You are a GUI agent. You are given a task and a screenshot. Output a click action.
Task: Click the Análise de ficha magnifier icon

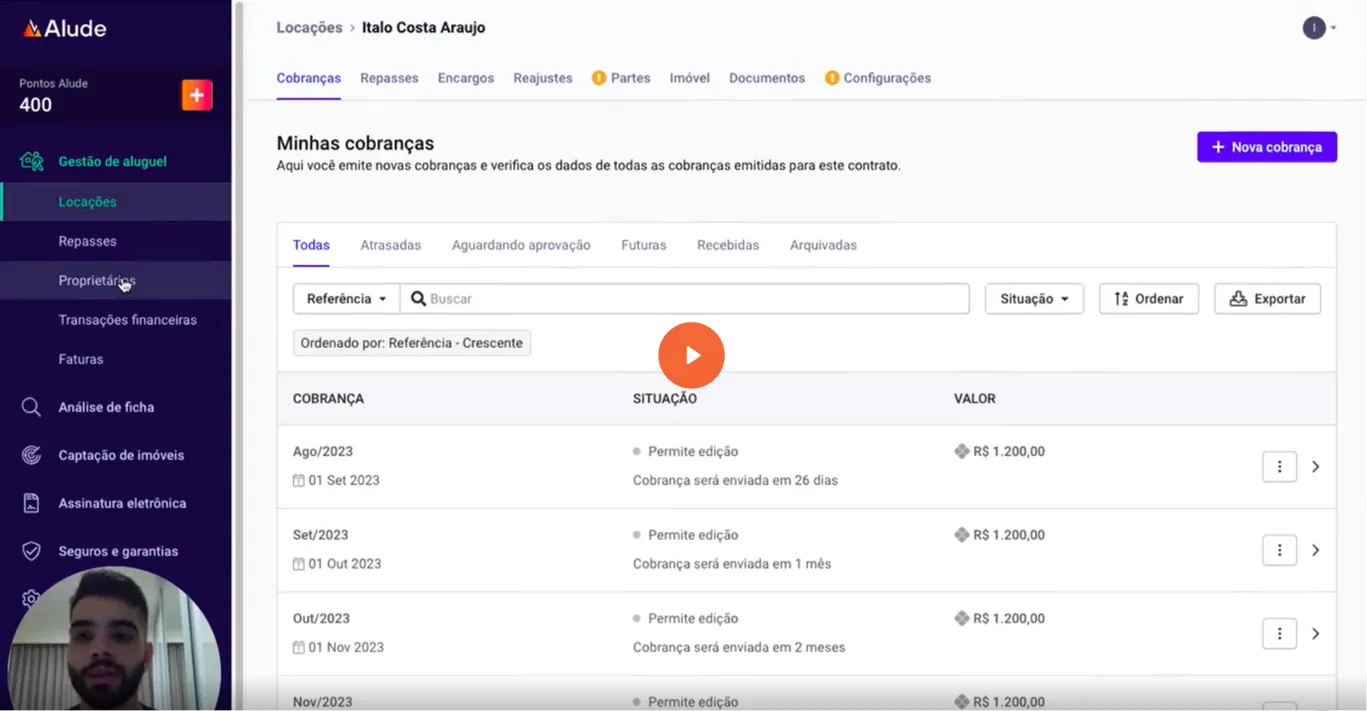point(32,407)
